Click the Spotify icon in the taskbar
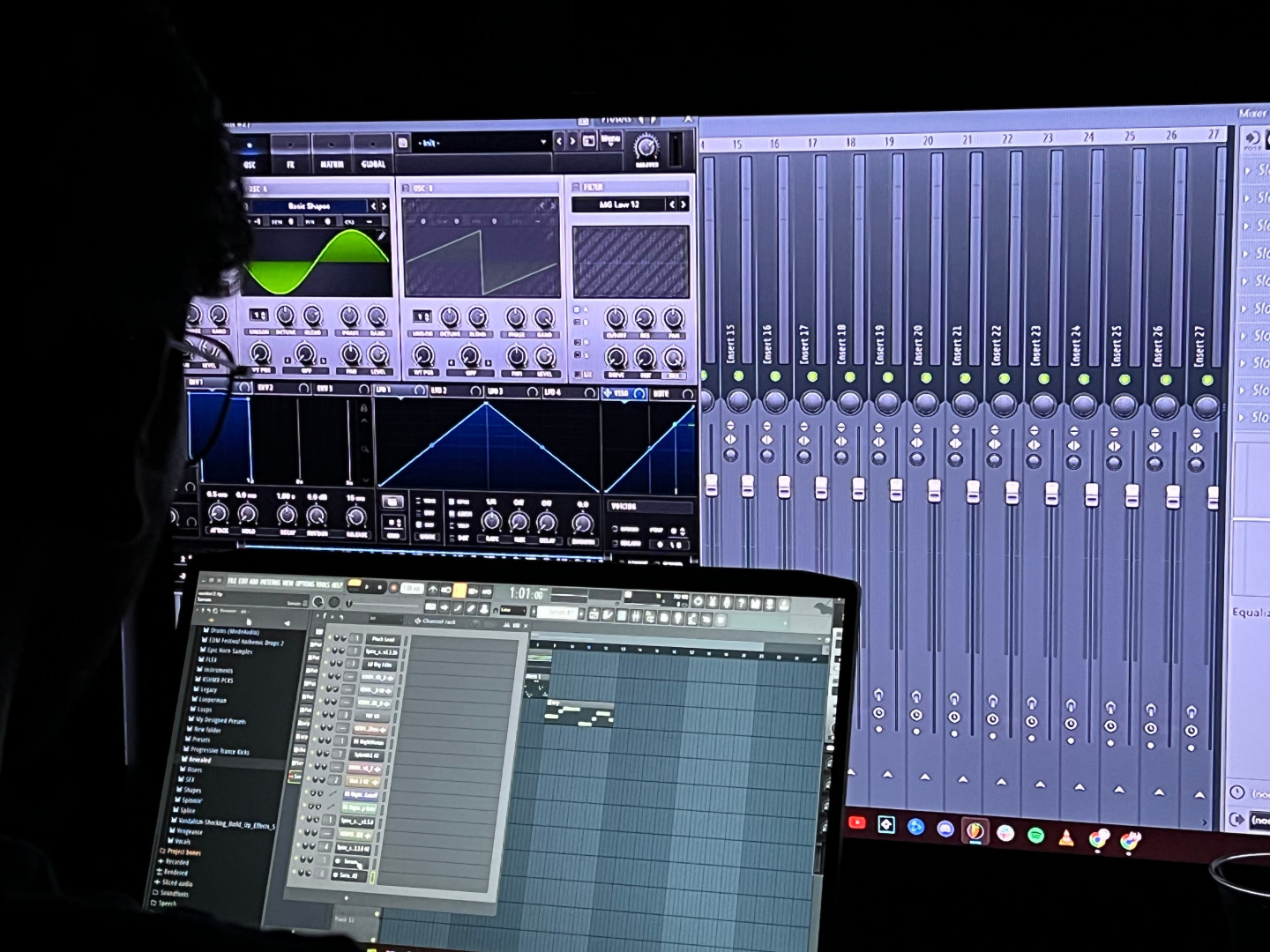Viewport: 1270px width, 952px height. 1035,834
